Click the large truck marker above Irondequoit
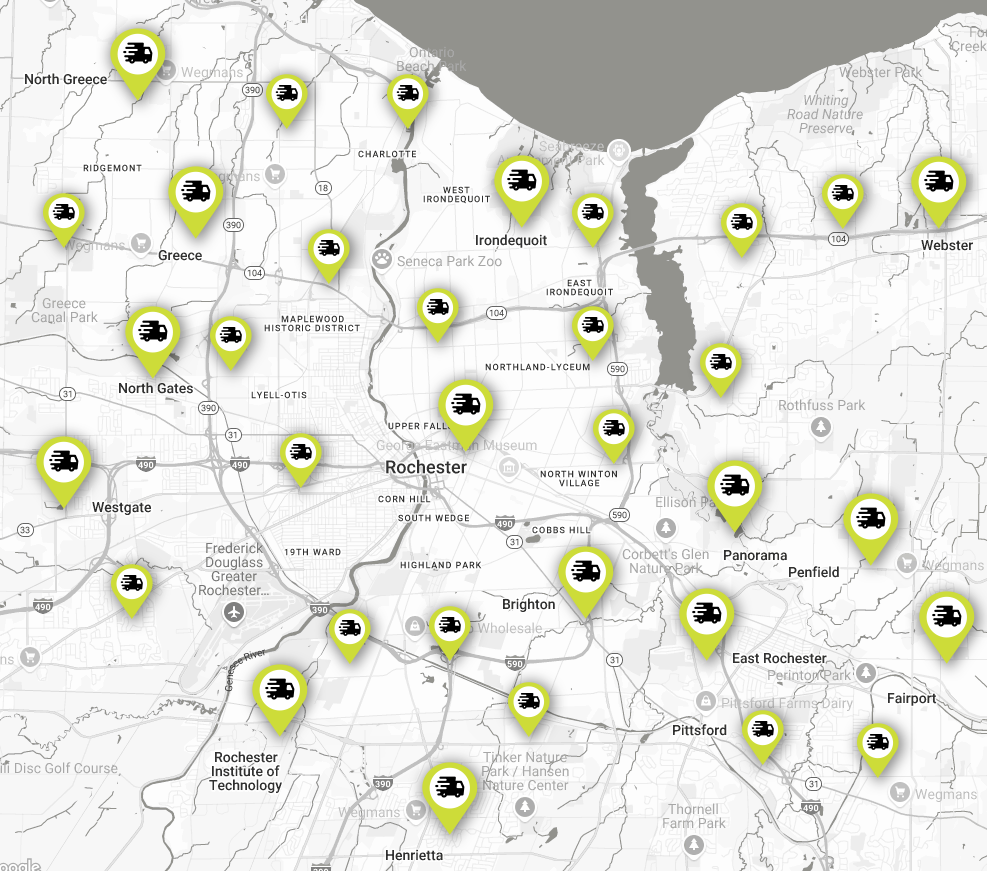The width and height of the screenshot is (987, 871). [521, 182]
